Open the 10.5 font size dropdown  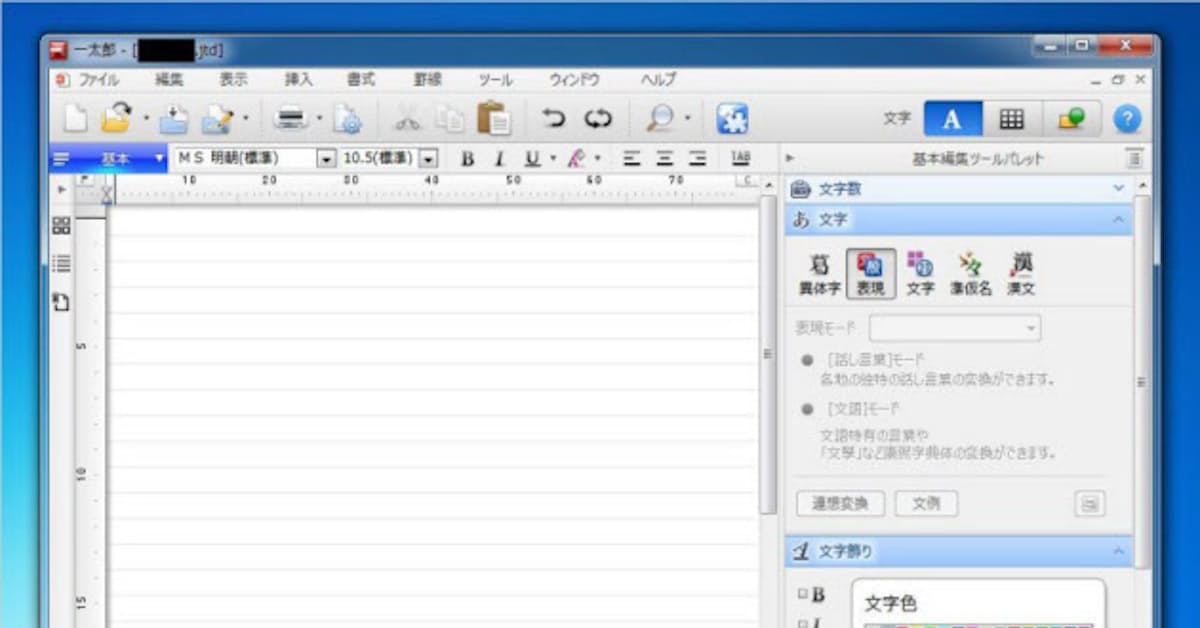coord(428,158)
